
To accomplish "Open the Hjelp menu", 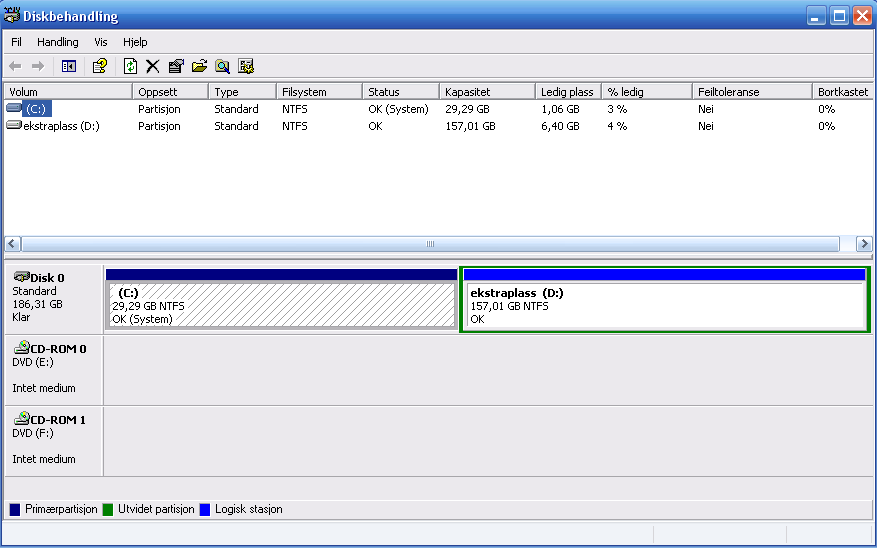I will point(135,42).
